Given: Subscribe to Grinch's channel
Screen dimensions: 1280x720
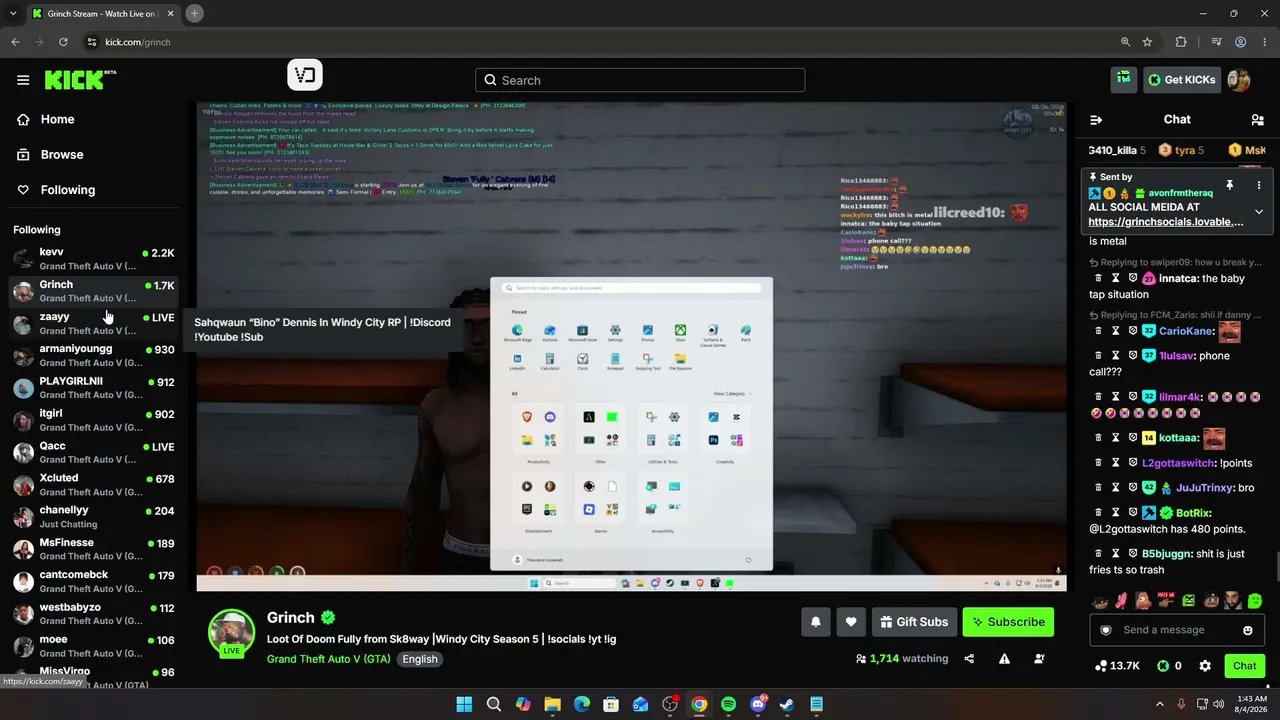Looking at the screenshot, I should (1008, 622).
